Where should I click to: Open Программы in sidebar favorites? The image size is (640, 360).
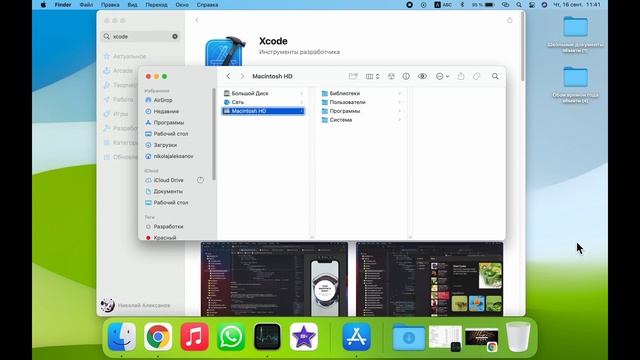point(169,122)
